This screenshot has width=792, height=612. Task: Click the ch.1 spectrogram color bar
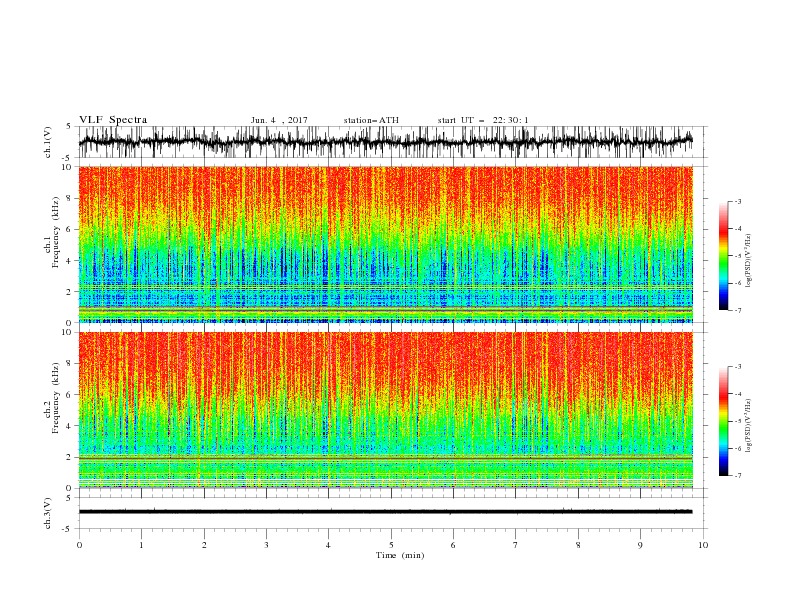(724, 255)
